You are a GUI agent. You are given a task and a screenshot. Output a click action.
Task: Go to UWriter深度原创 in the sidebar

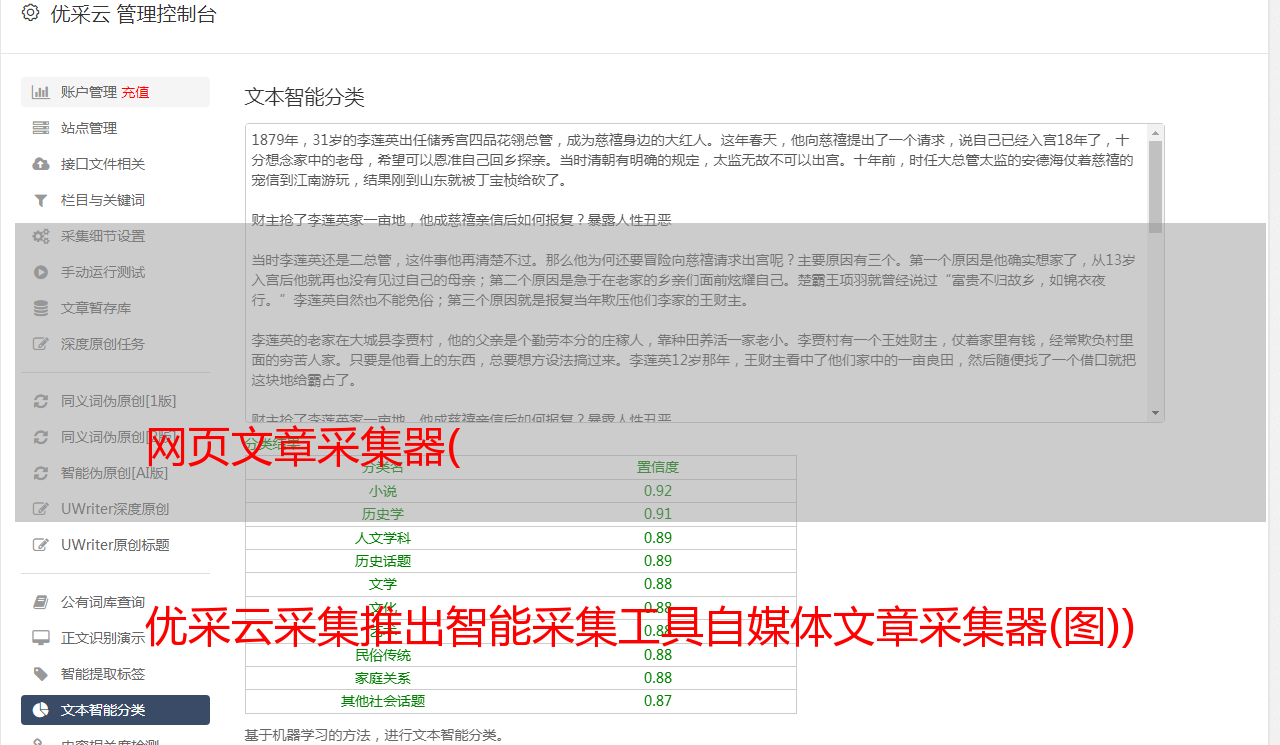point(115,509)
